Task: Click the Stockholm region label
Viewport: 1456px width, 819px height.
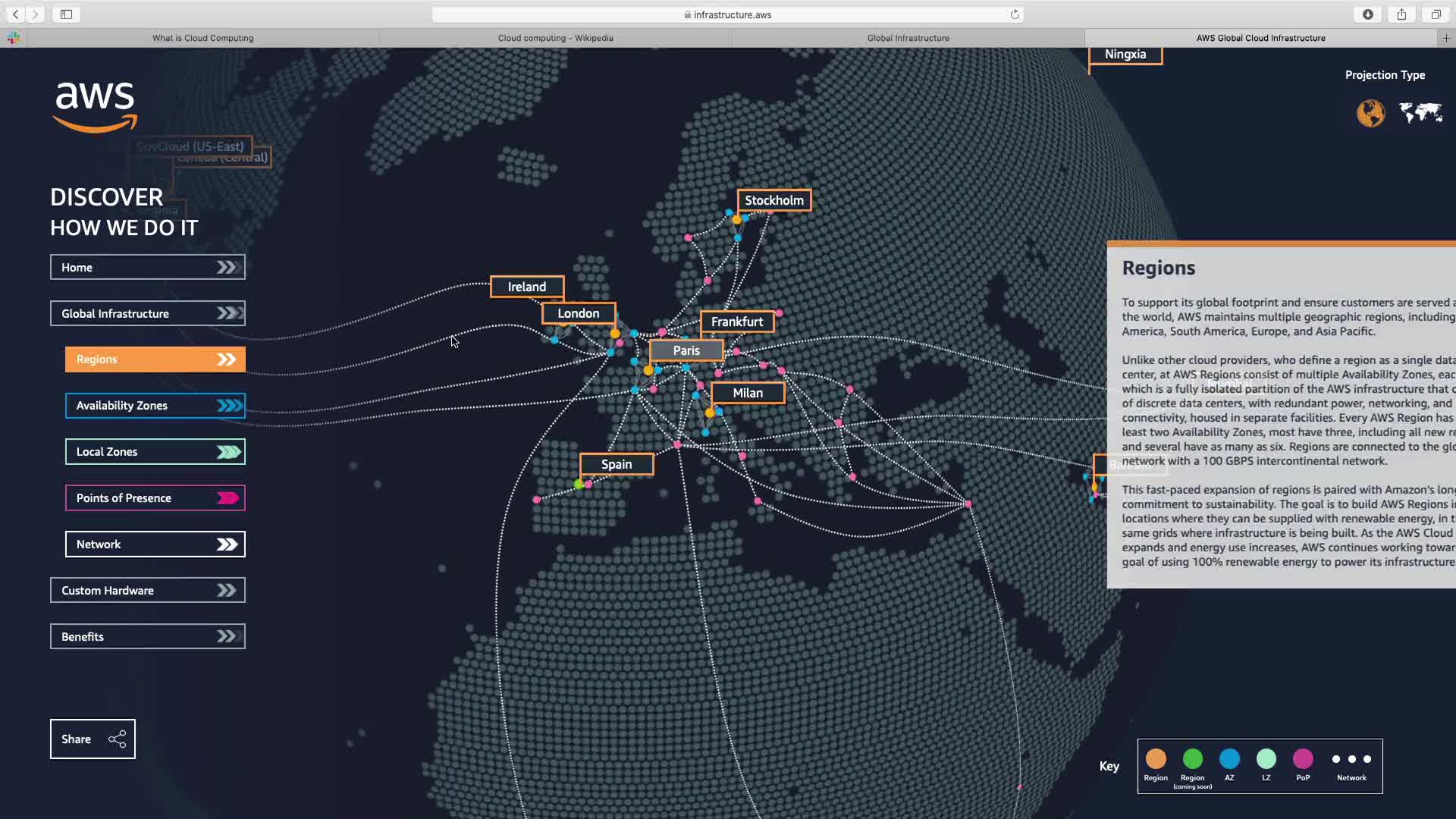Action: coord(773,200)
